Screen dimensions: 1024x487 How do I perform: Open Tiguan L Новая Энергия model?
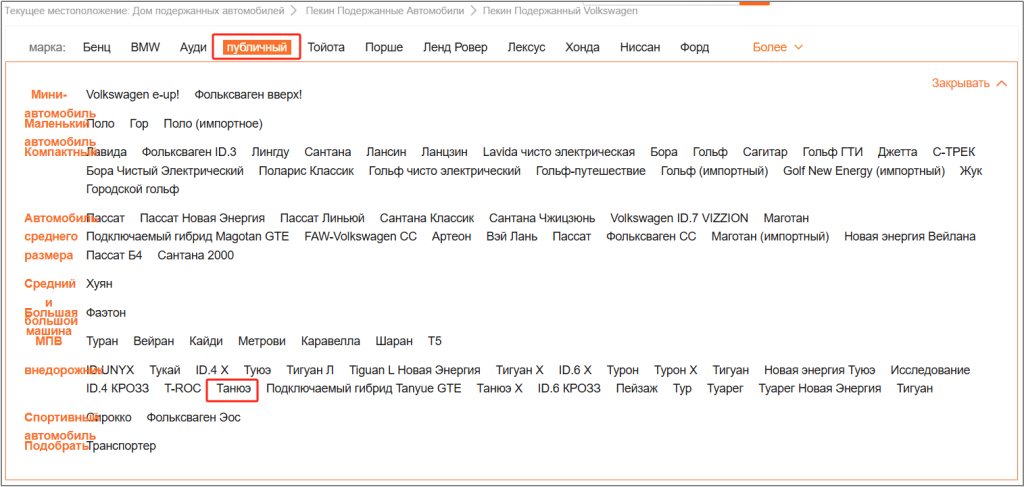tap(415, 370)
